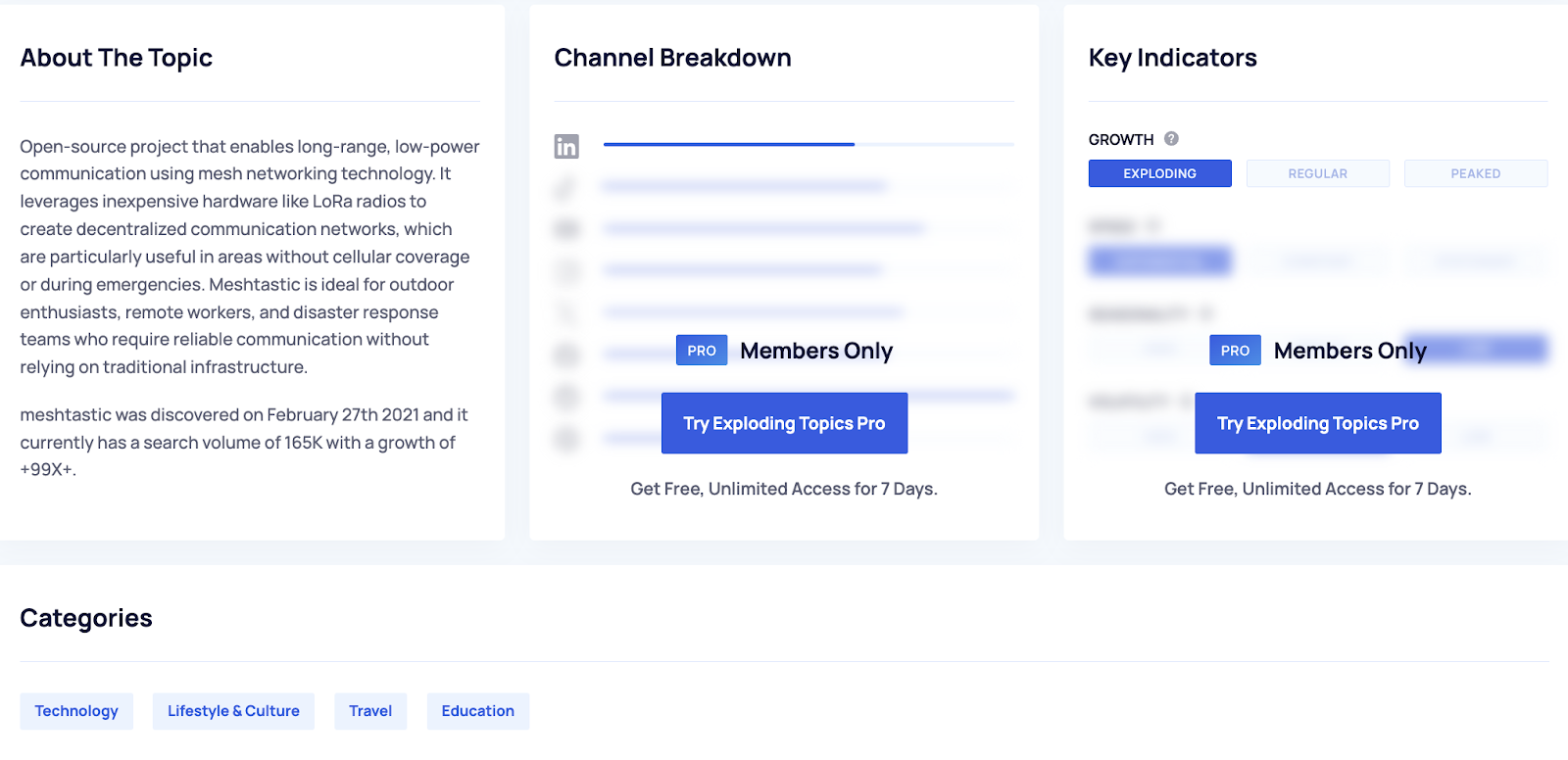Click the free 7 days text under Key Indicators
The height and width of the screenshot is (760, 1568).
1317,489
